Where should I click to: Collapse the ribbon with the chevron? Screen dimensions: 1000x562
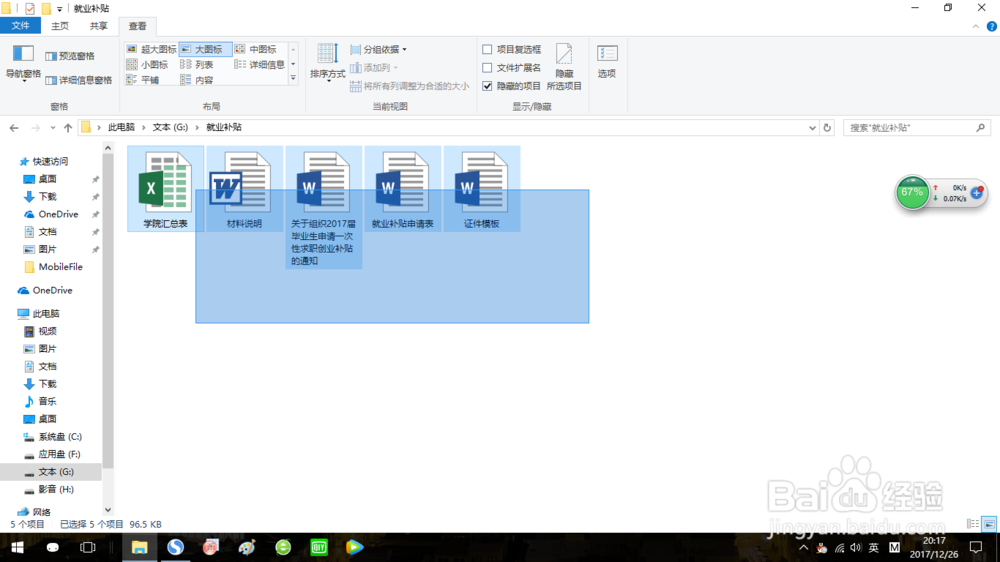(976, 26)
